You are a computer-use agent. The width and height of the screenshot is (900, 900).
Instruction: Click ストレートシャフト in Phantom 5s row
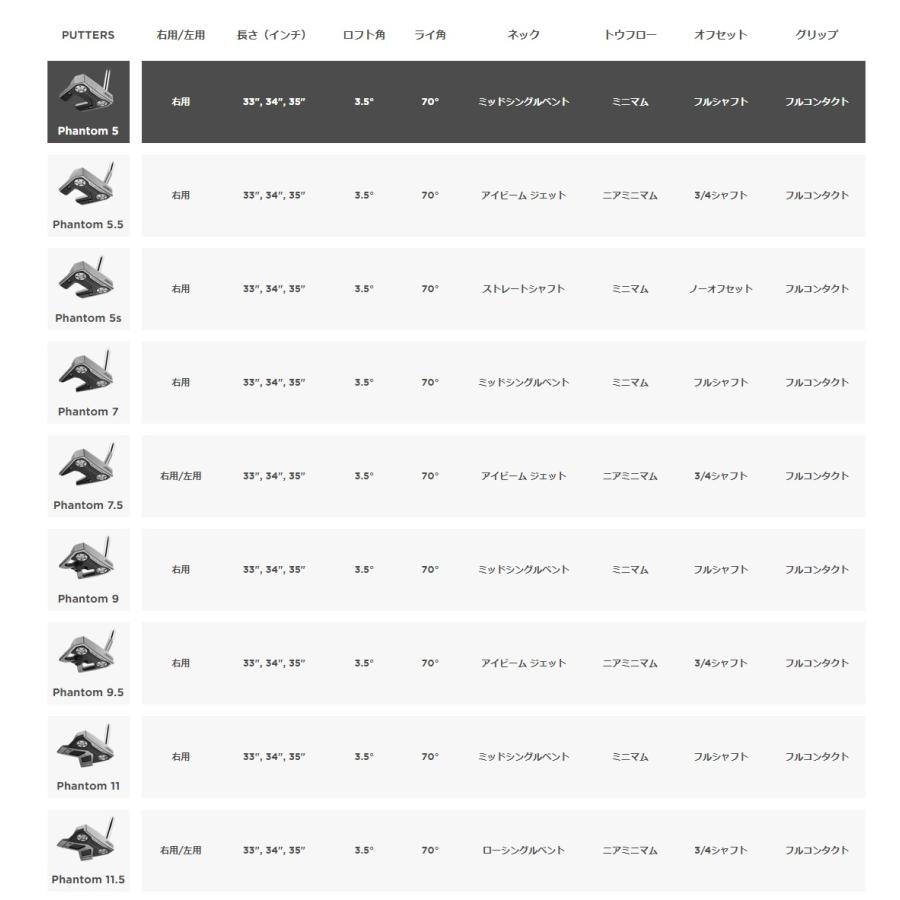pos(523,289)
